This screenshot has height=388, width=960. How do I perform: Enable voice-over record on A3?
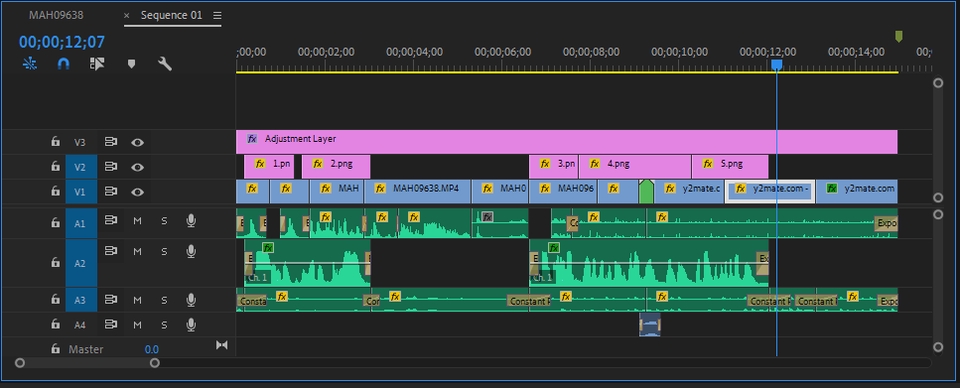click(x=191, y=300)
